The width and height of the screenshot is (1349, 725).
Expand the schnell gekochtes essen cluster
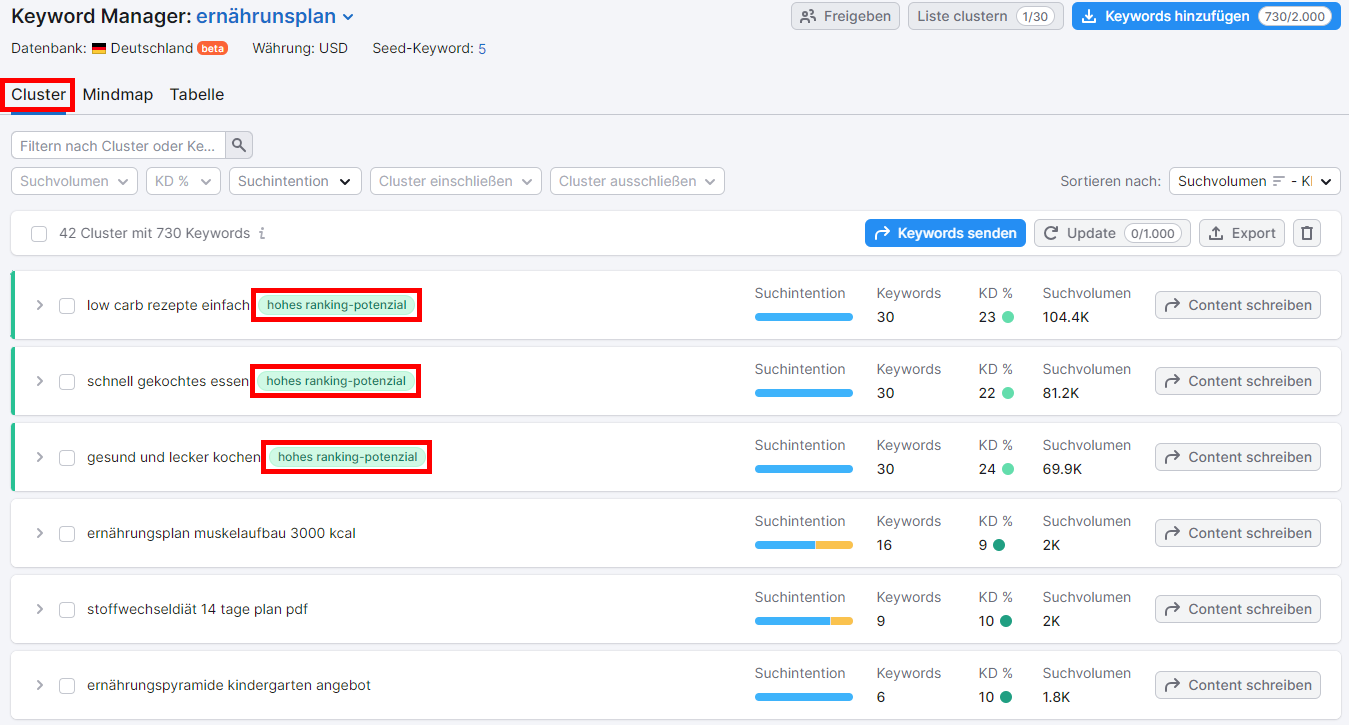coord(39,381)
